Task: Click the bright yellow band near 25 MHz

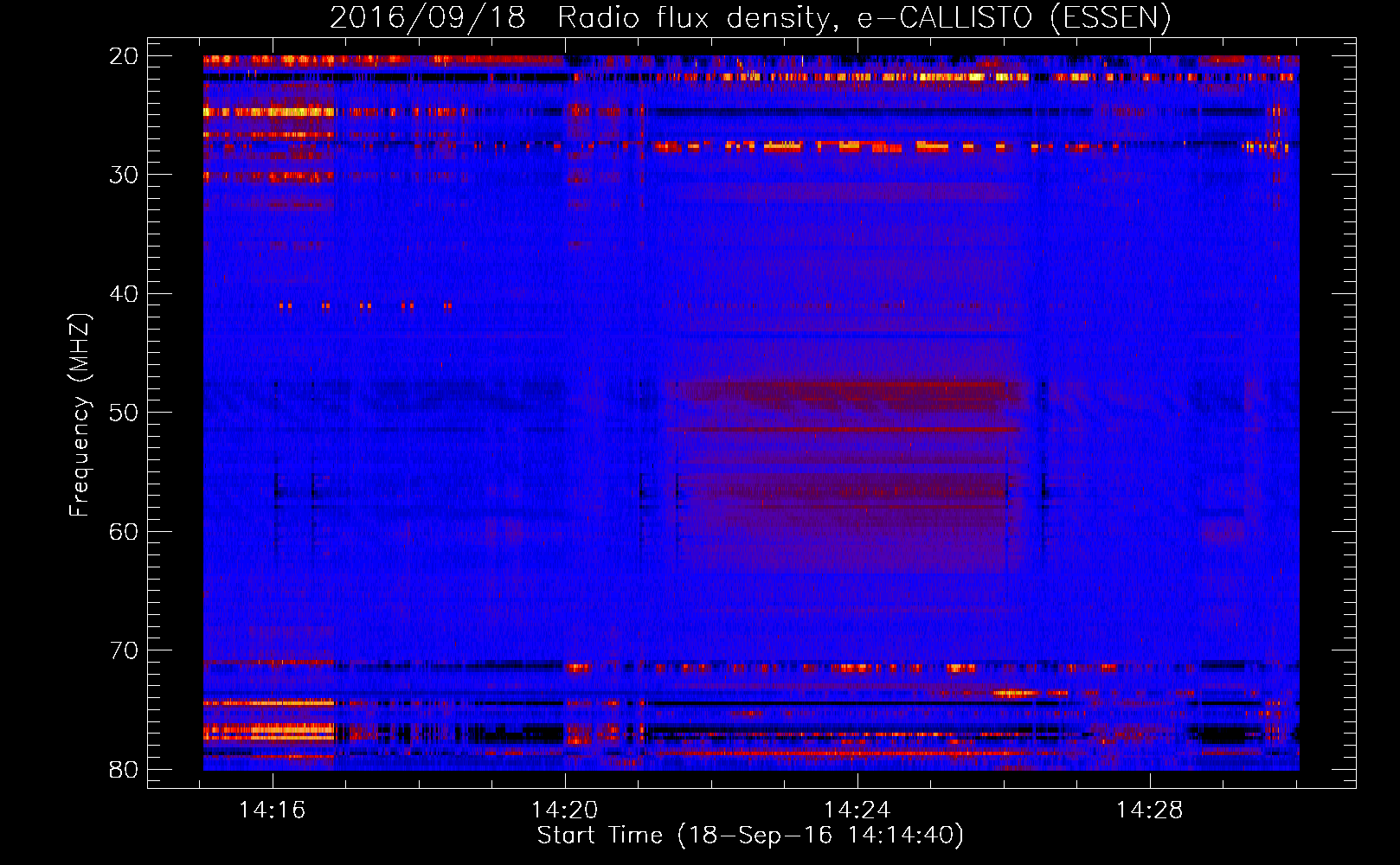Action: (268, 112)
